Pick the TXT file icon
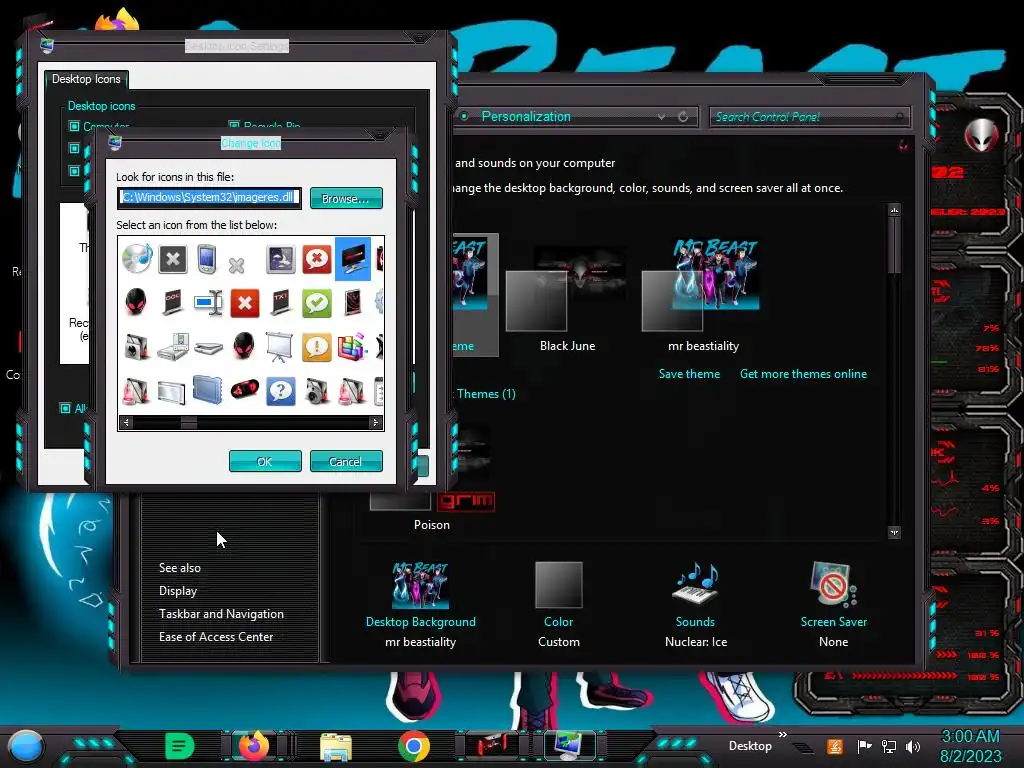 tap(281, 303)
